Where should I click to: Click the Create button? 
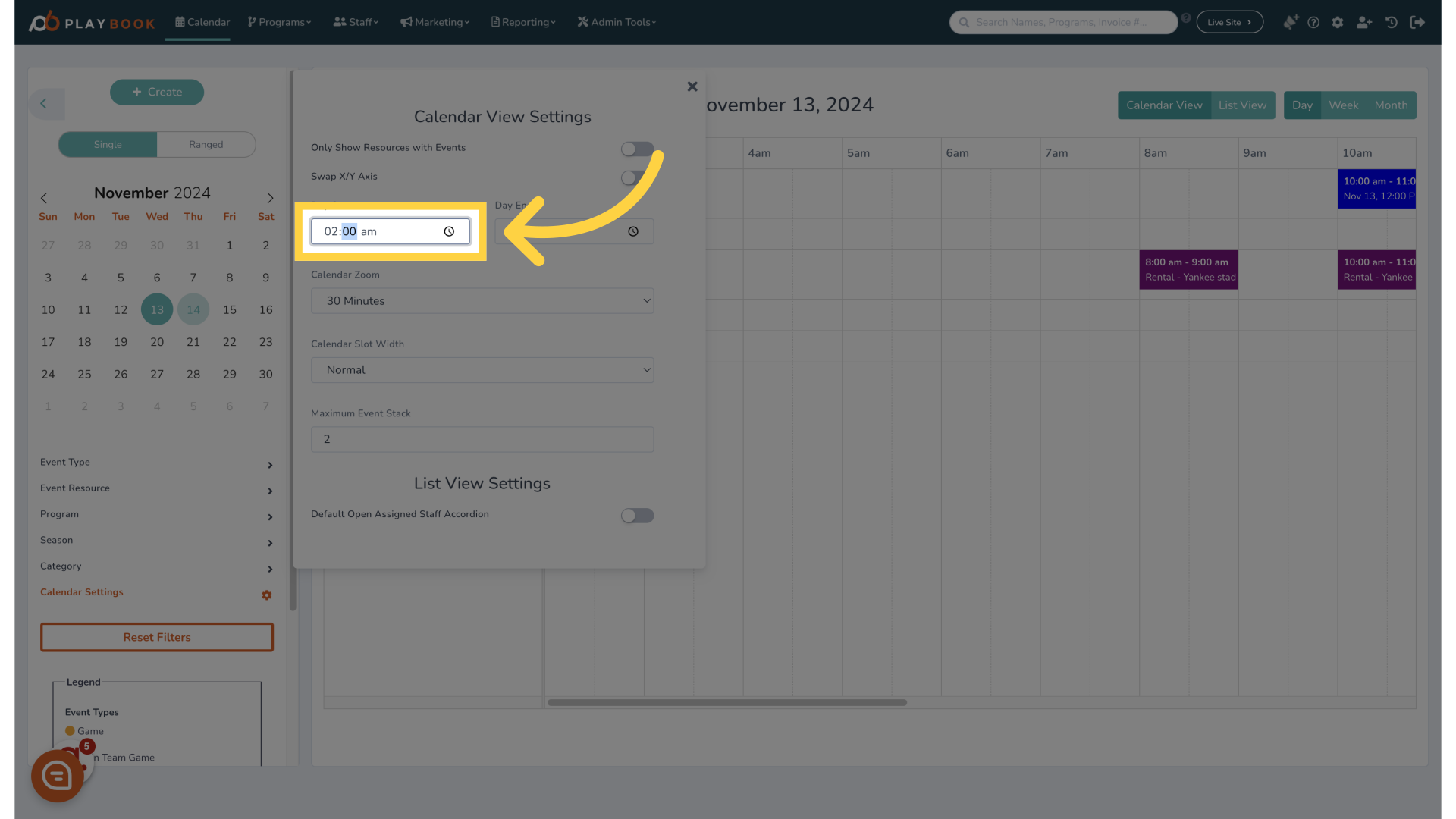tap(157, 92)
